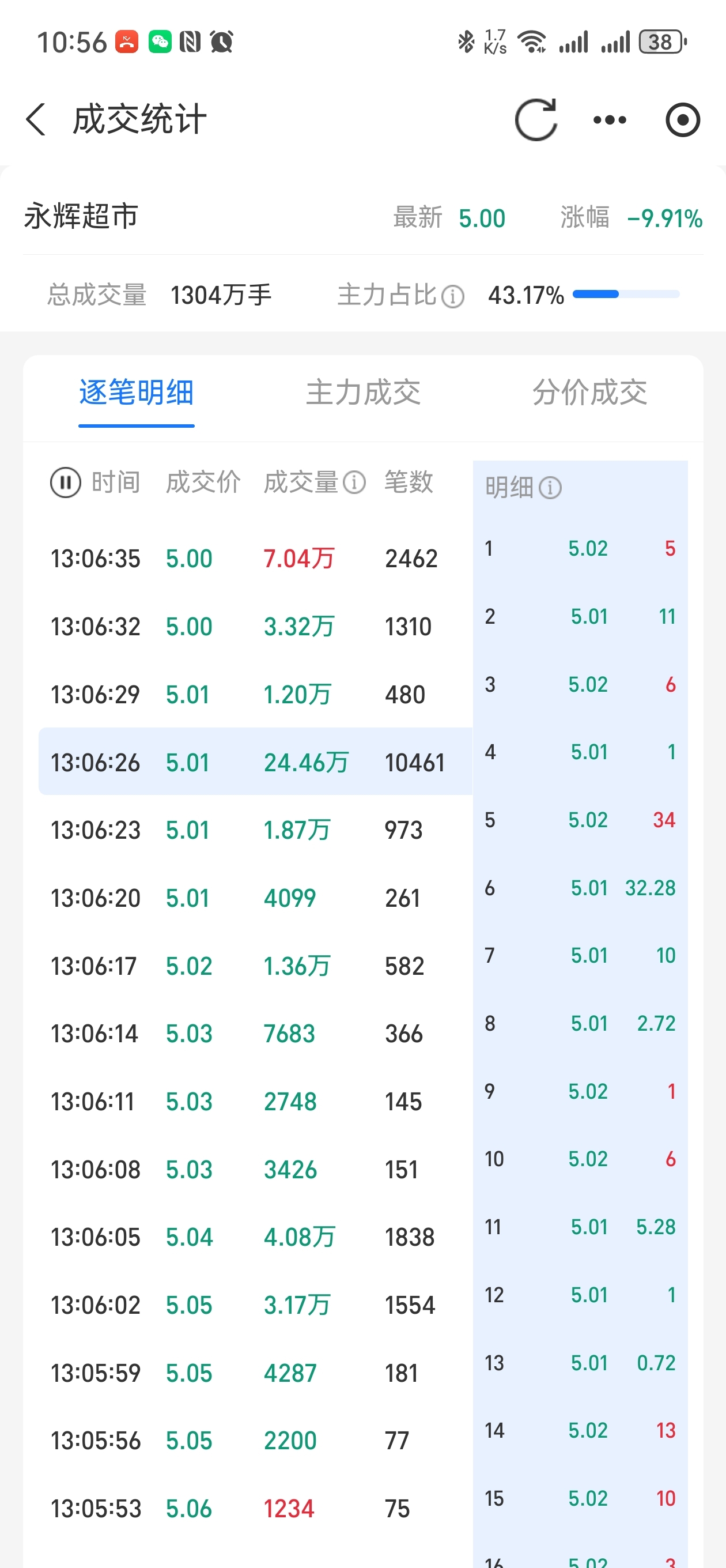Select the 13:06:29 trade row
The width and height of the screenshot is (726, 1568).
point(255,695)
